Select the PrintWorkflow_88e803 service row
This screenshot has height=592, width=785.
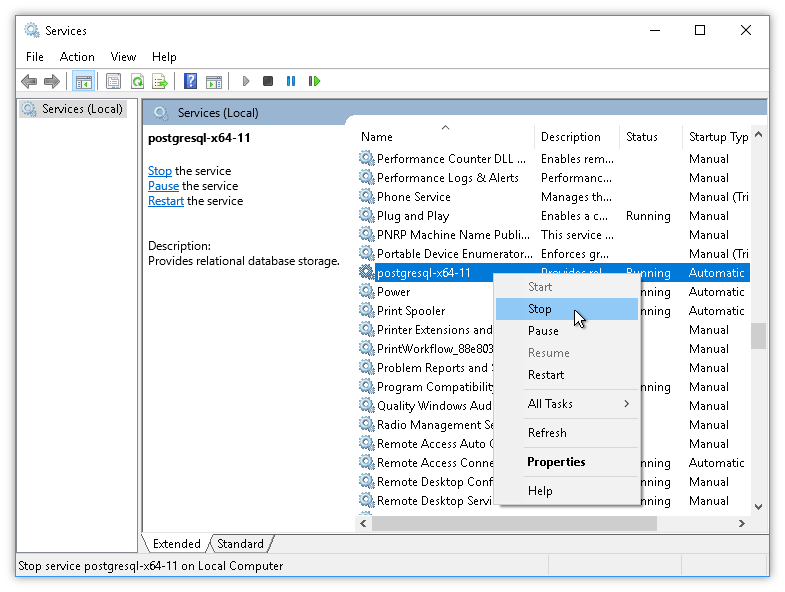pos(554,349)
